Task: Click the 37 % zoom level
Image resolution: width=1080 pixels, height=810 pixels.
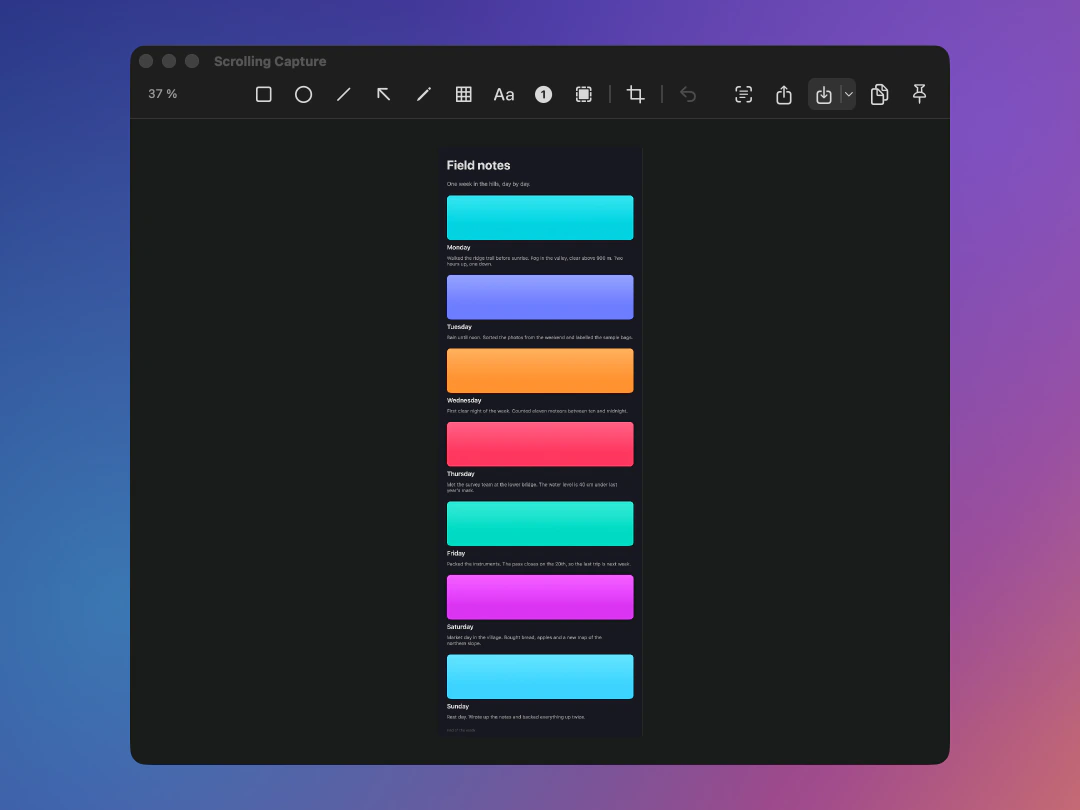Action: (163, 94)
